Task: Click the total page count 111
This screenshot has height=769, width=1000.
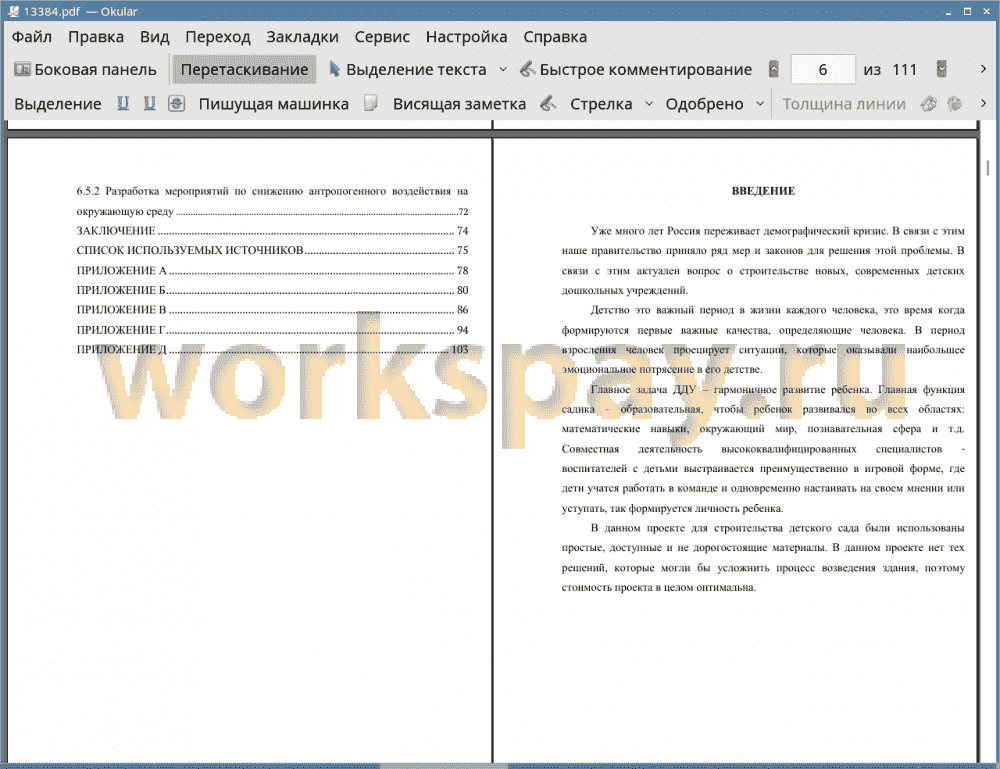Action: [x=904, y=70]
